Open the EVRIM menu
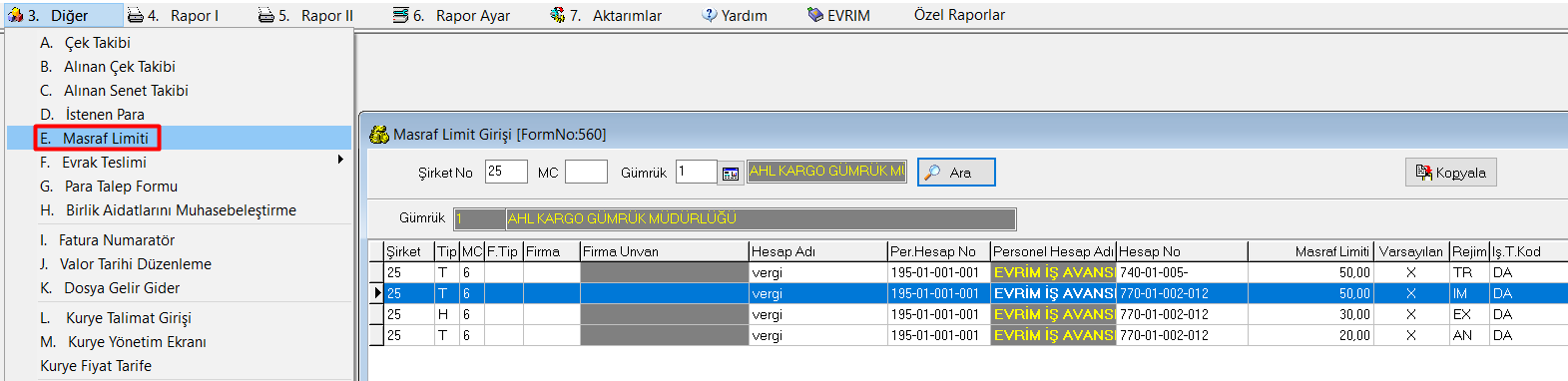Screen dimensions: 1568x381 [x=838, y=15]
